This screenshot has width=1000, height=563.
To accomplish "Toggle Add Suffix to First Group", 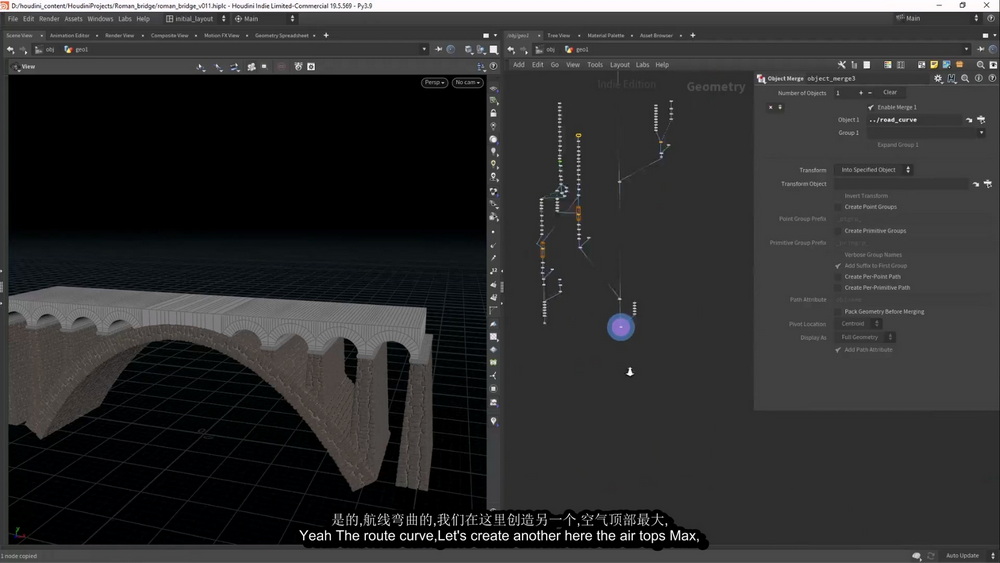I will (x=838, y=266).
